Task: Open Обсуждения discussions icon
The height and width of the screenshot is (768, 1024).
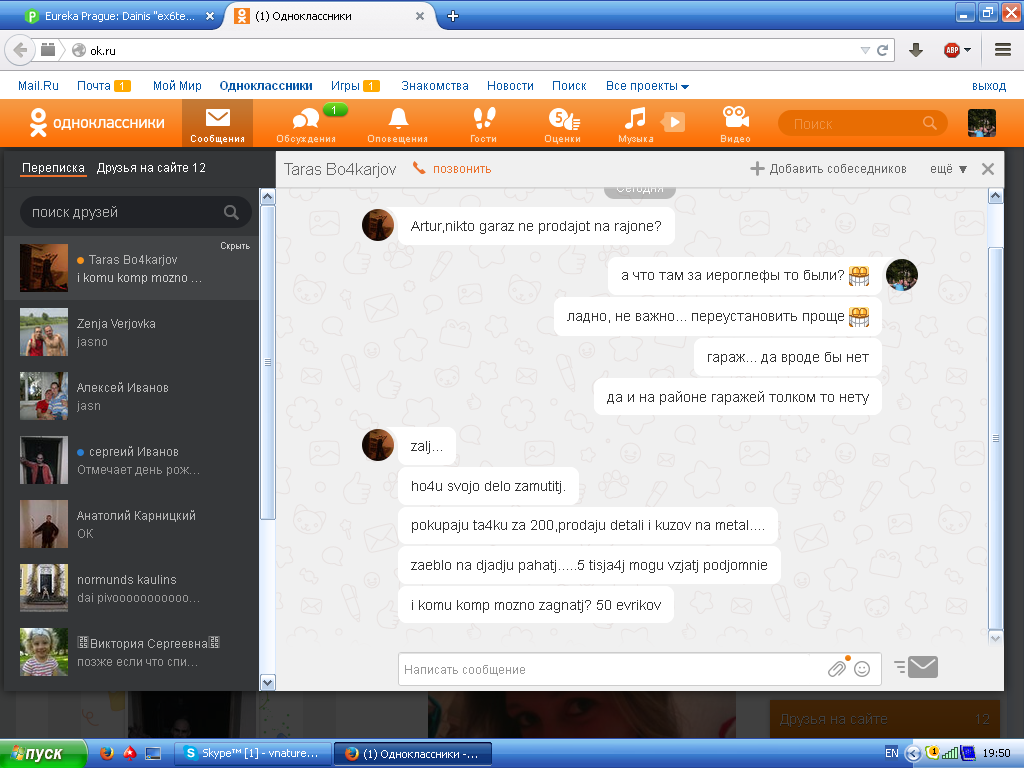Action: pyautogui.click(x=306, y=123)
